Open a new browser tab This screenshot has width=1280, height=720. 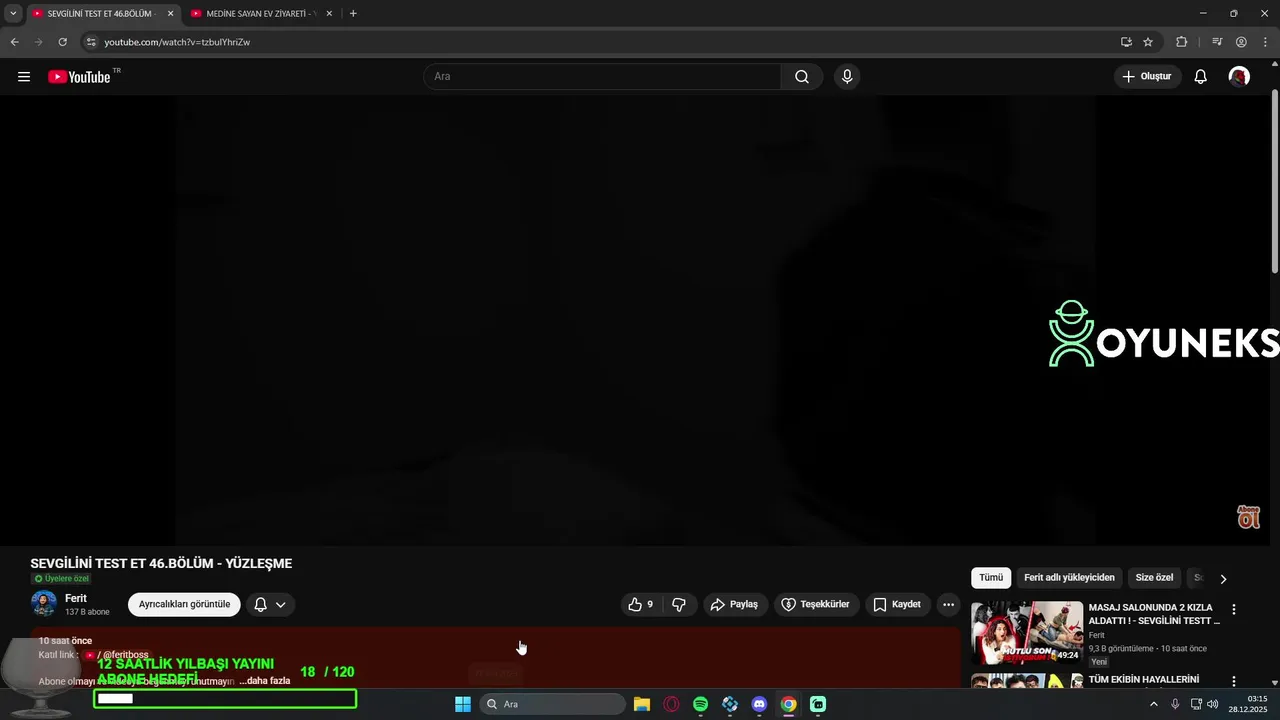(x=353, y=14)
